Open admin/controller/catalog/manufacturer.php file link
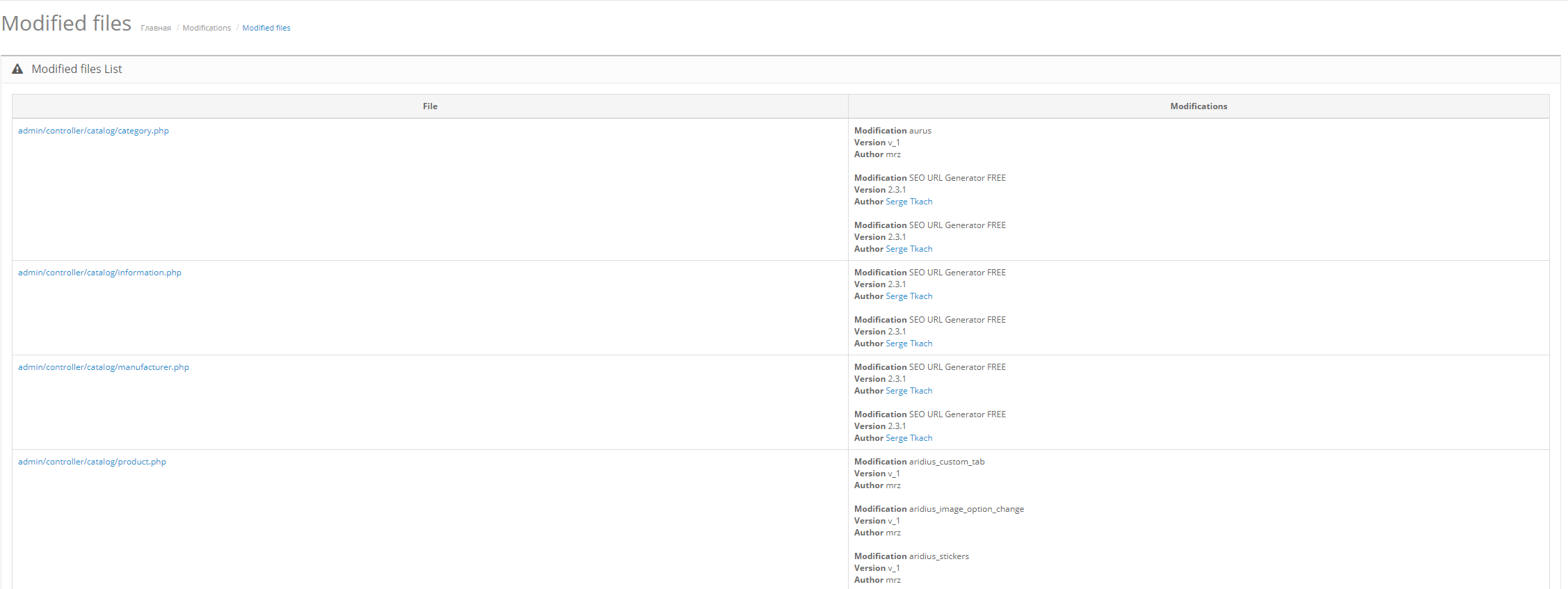This screenshot has height=589, width=1568. (104, 367)
